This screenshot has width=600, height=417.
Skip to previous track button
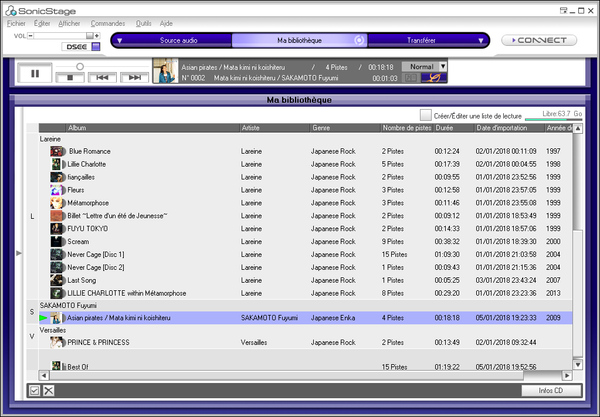click(x=101, y=77)
